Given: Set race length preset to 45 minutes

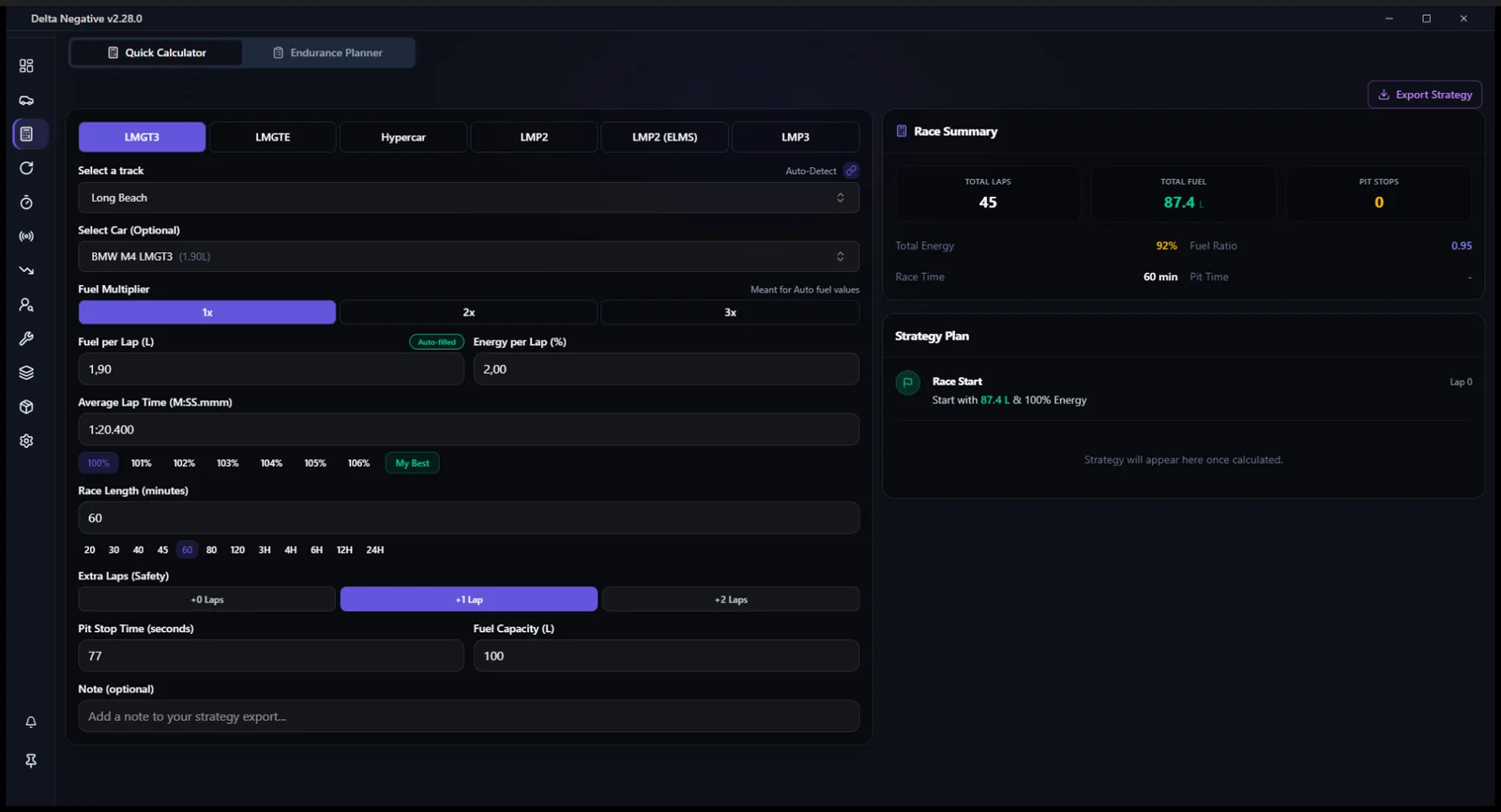Looking at the screenshot, I should [x=162, y=550].
